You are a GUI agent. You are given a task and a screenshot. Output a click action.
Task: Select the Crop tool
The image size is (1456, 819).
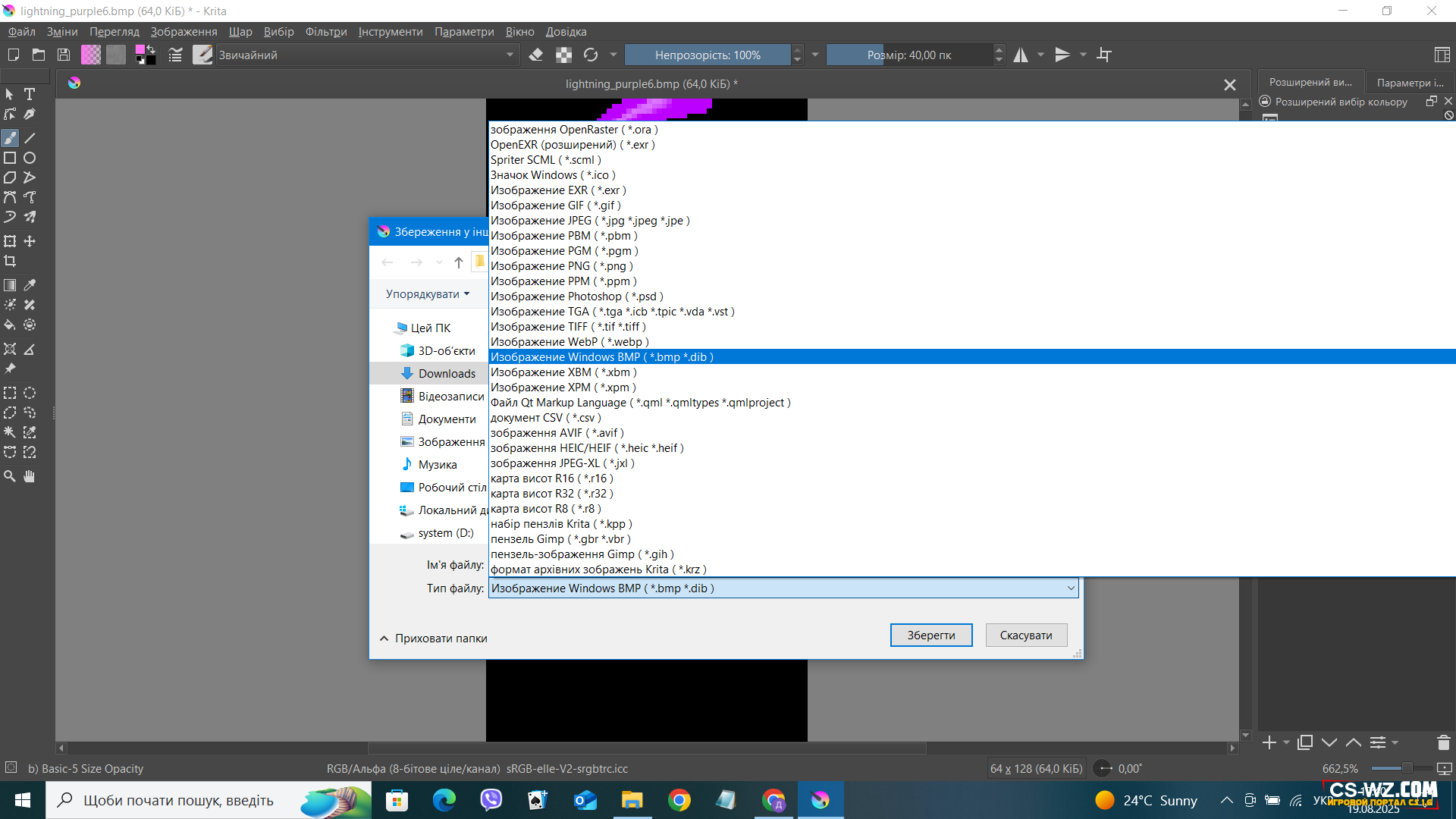point(10,261)
